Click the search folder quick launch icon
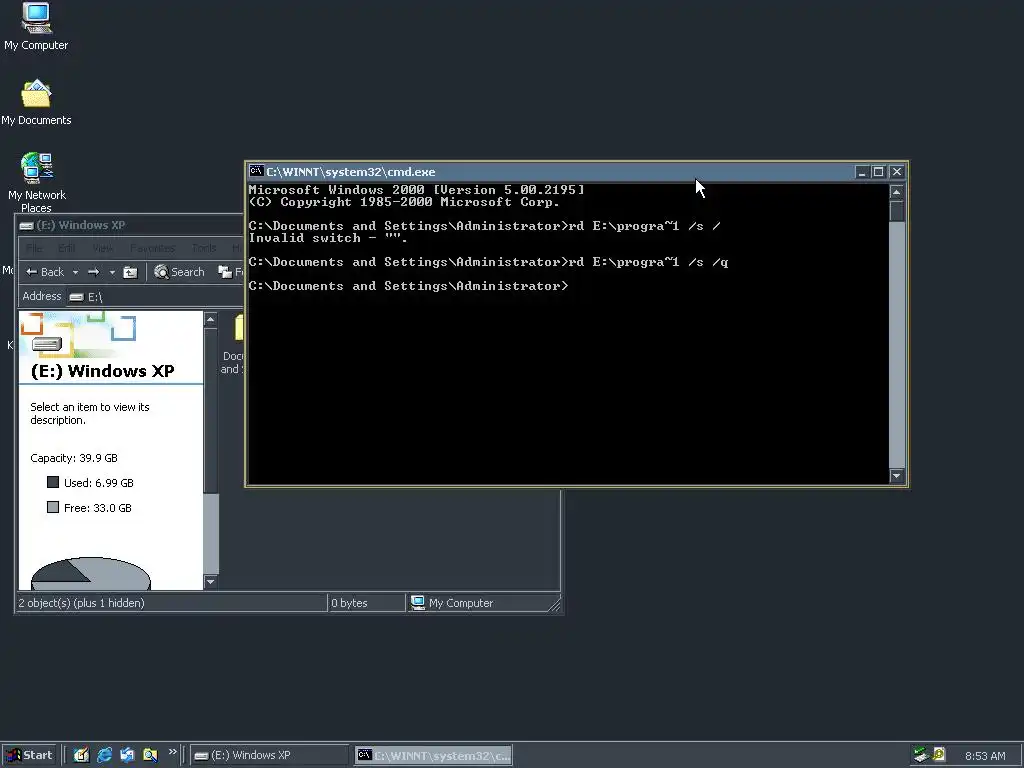Screen dimensions: 1024x768 (150, 755)
